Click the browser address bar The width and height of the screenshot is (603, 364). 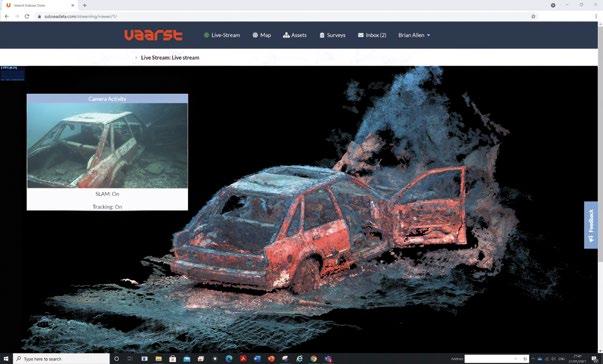click(285, 17)
